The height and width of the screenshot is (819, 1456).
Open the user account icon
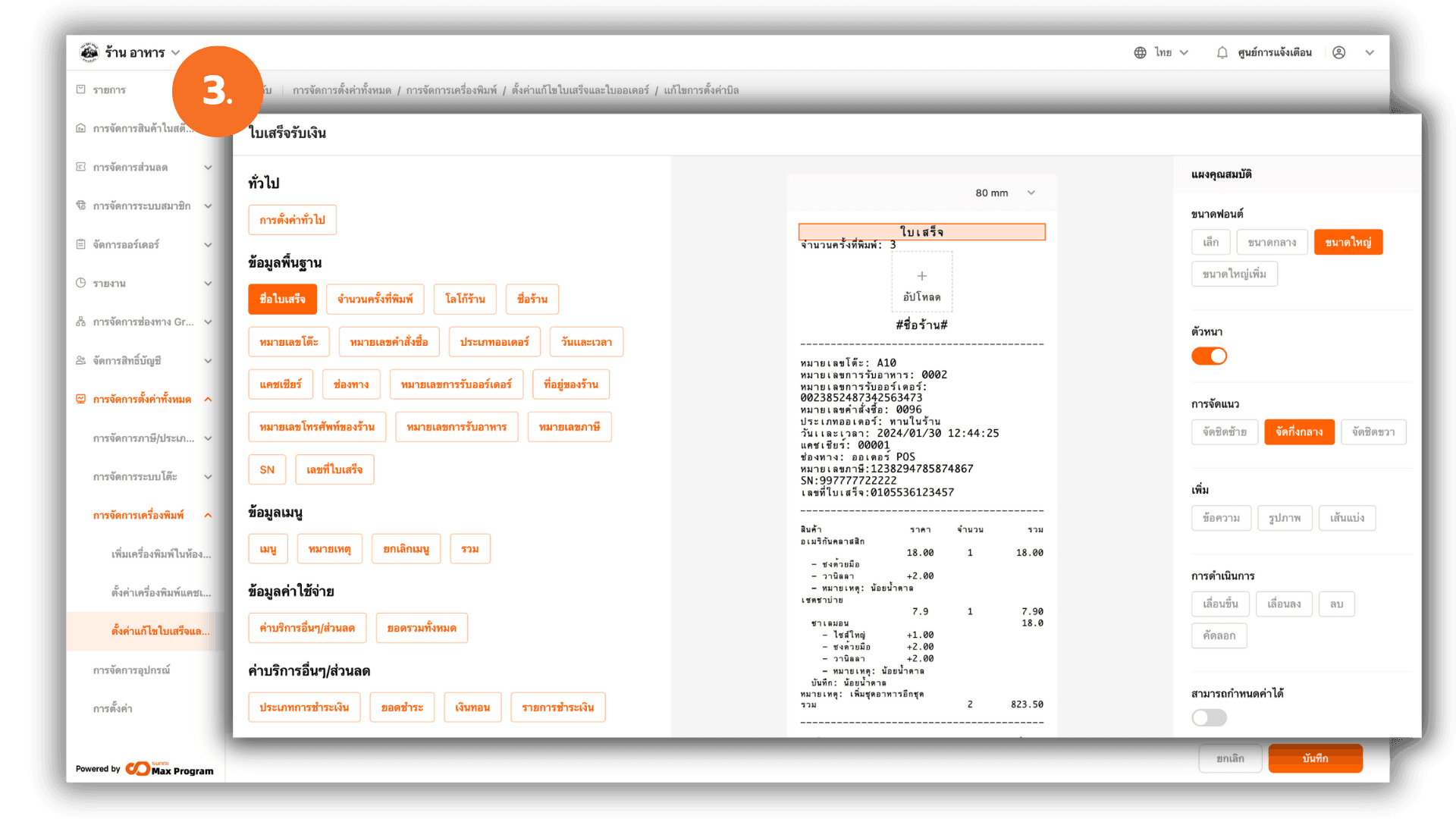[x=1338, y=53]
